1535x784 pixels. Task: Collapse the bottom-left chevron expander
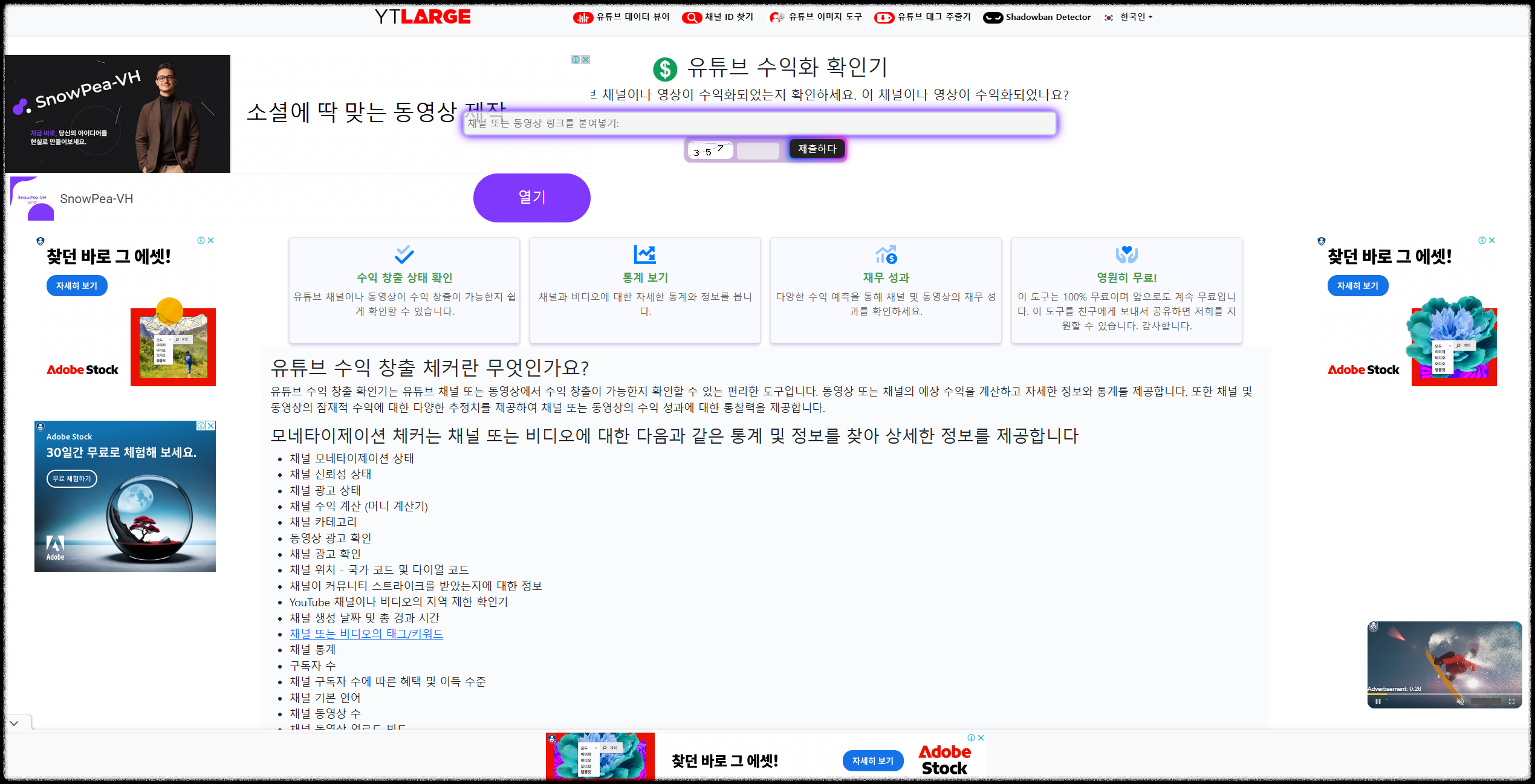14,723
